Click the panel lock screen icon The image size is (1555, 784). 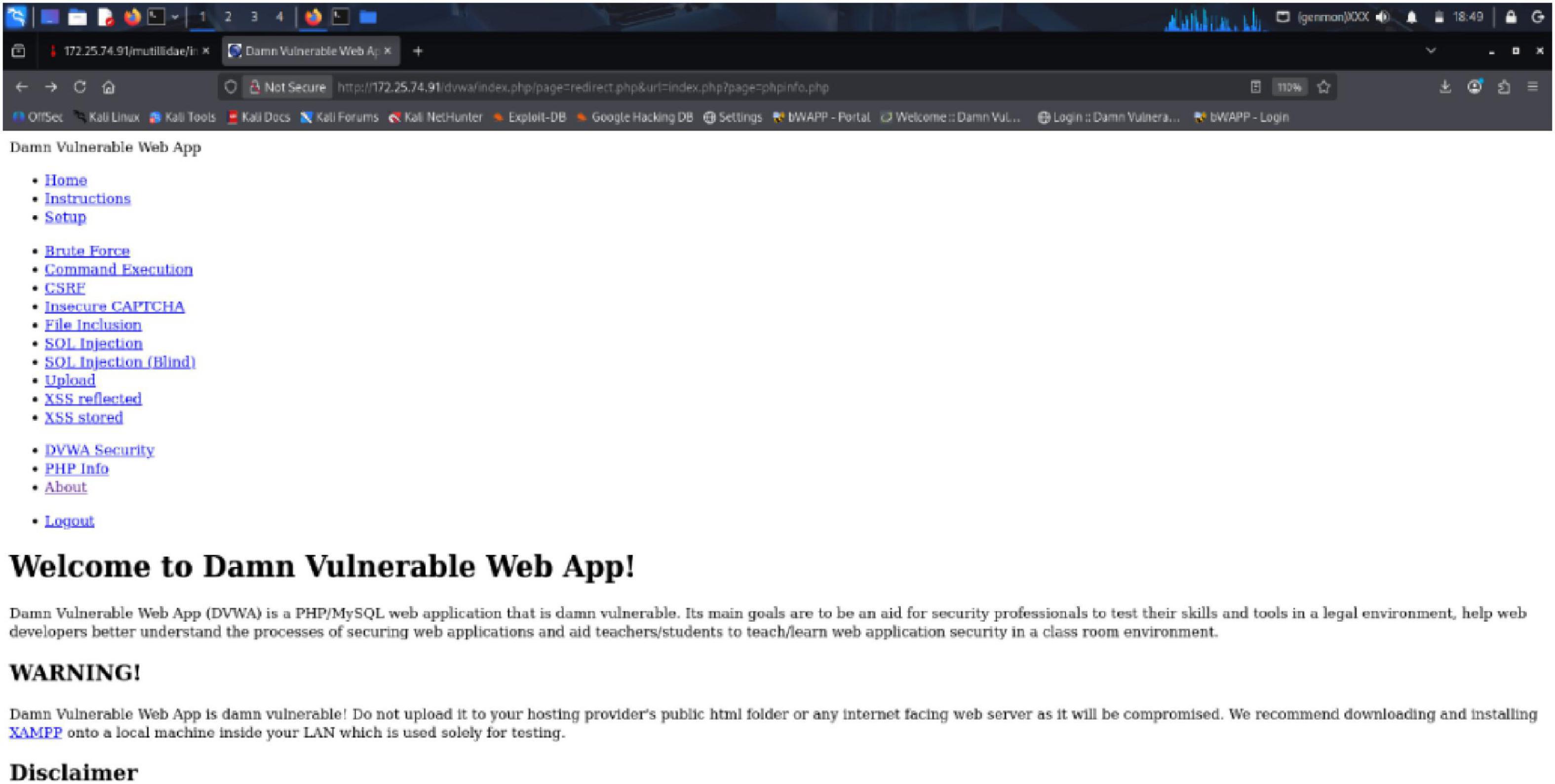click(1511, 17)
